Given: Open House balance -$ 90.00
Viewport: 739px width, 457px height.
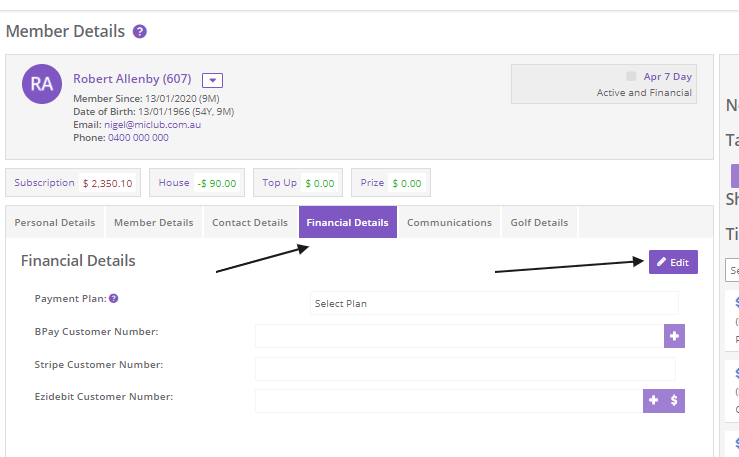Looking at the screenshot, I should pyautogui.click(x=197, y=183).
